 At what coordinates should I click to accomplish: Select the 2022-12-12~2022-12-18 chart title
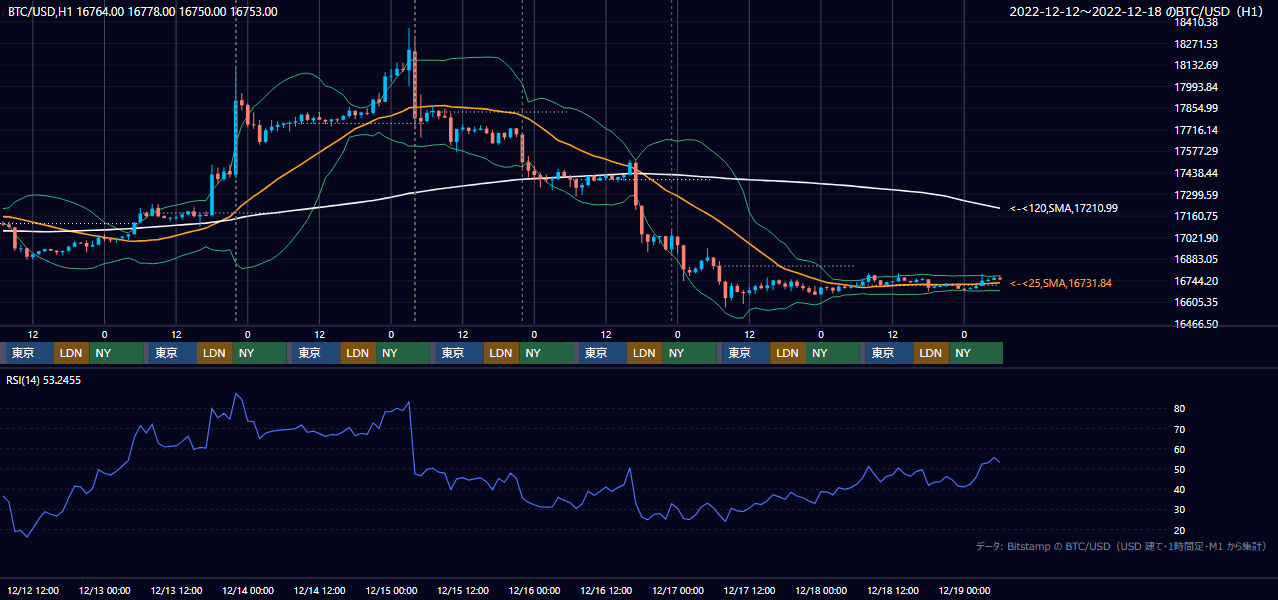1137,12
